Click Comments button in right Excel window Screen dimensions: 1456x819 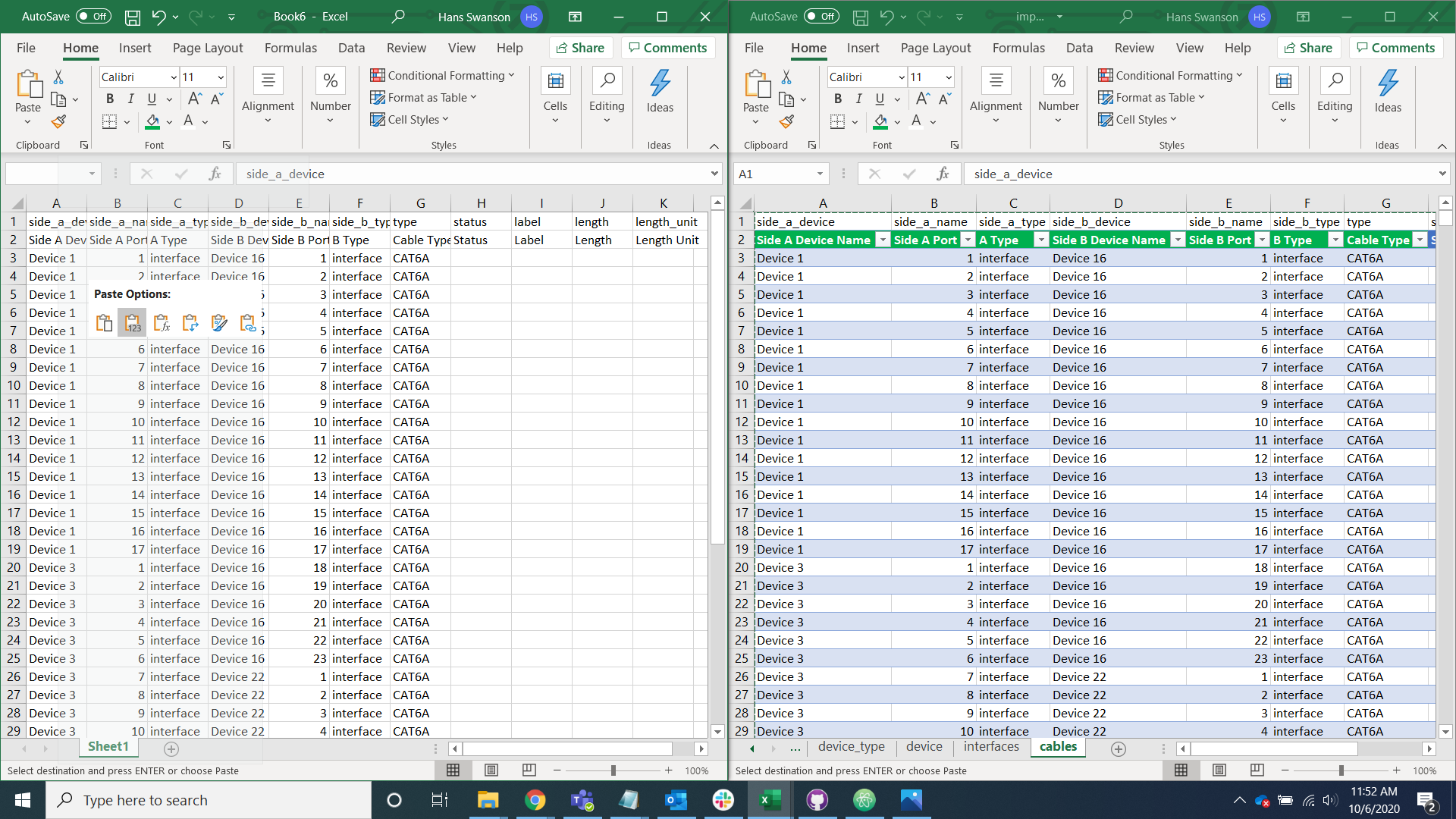coord(1395,48)
